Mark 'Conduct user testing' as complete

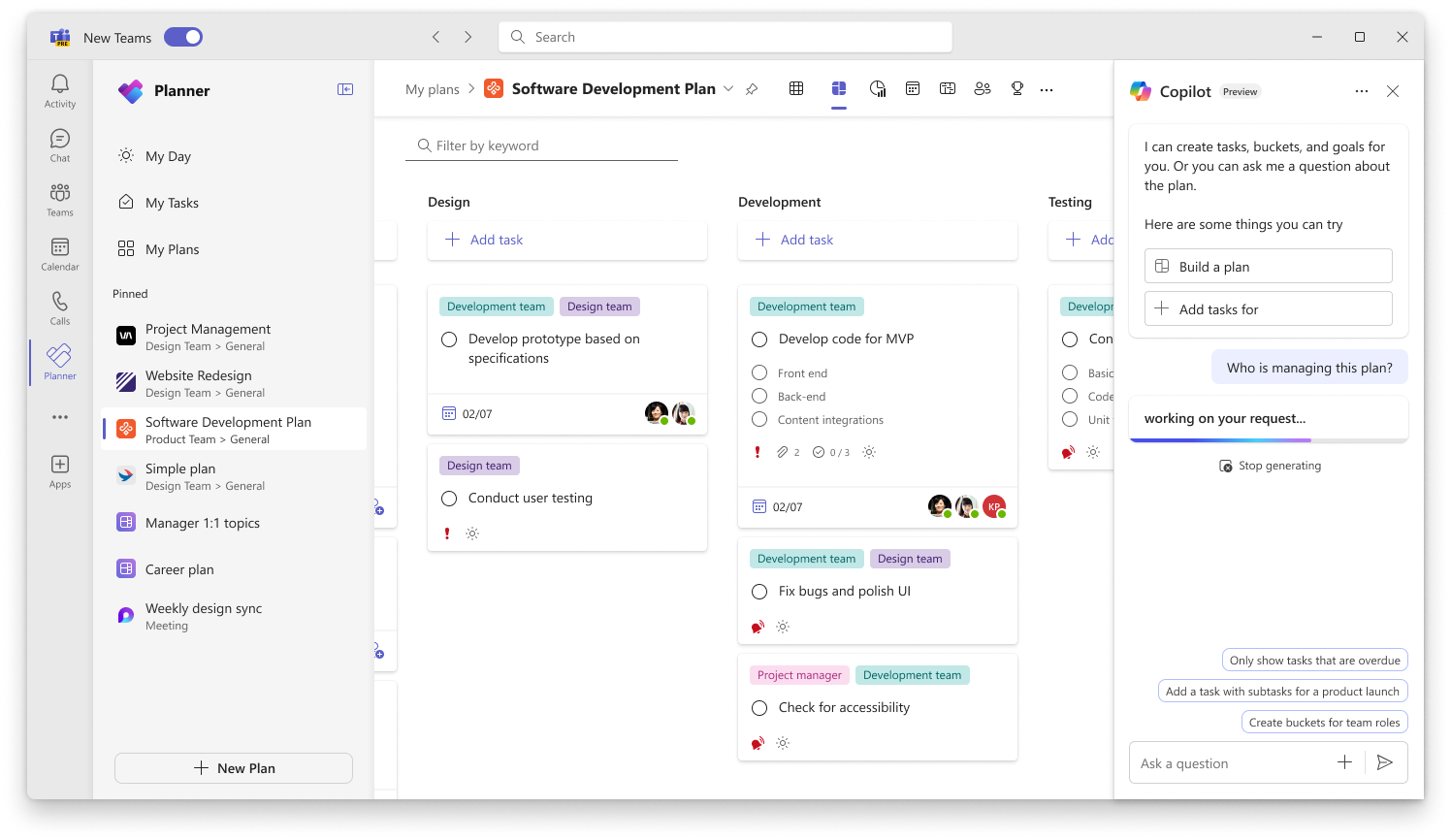coord(449,498)
